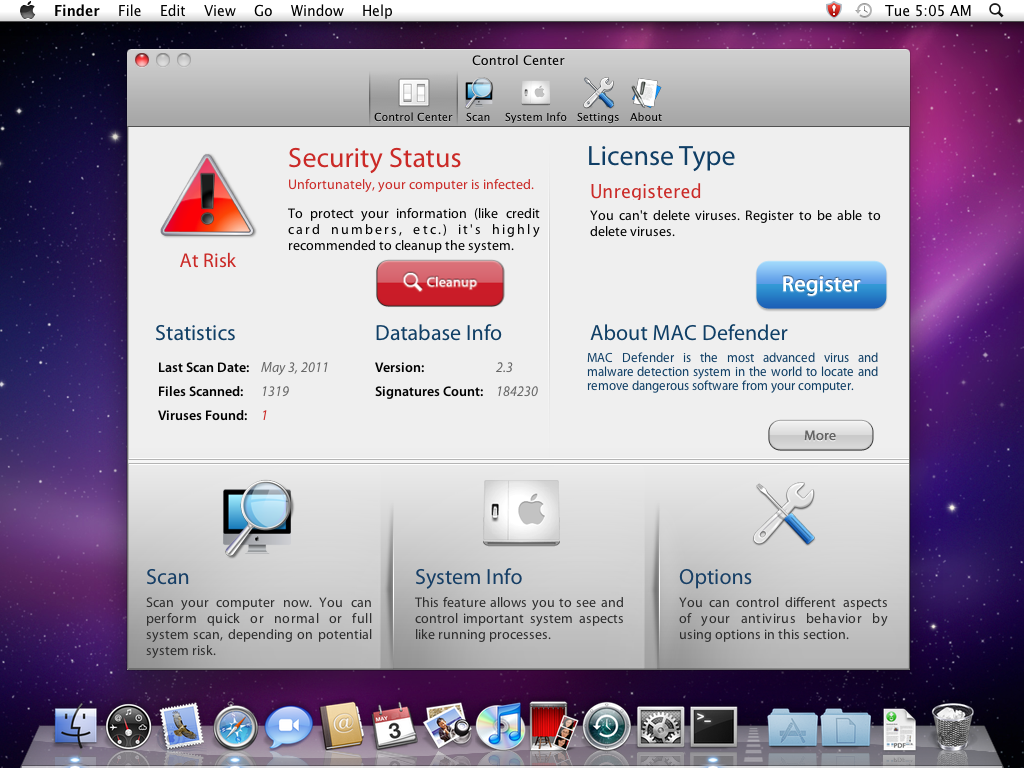Image resolution: width=1024 pixels, height=768 pixels.
Task: Click the Time Machine menu bar icon
Action: pyautogui.click(x=863, y=10)
